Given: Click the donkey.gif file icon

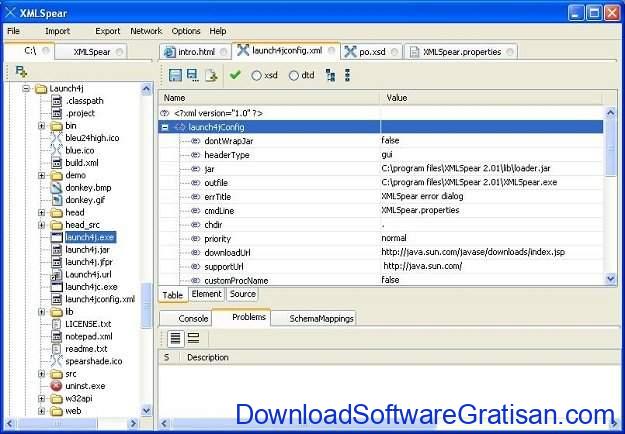Looking at the screenshot, I should click(57, 200).
